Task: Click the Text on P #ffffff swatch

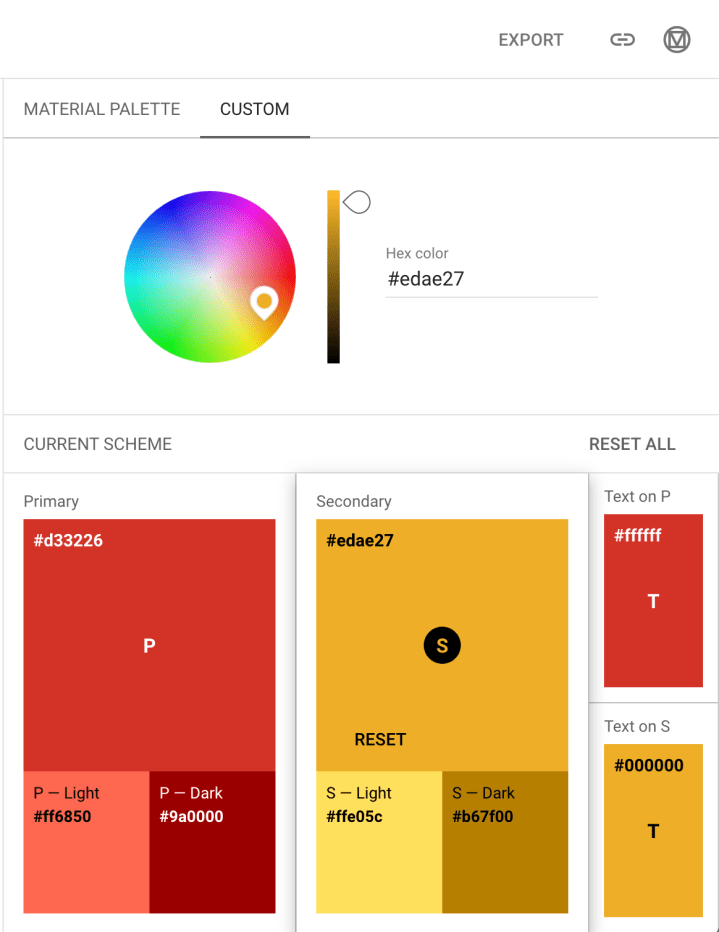Action: [x=653, y=601]
